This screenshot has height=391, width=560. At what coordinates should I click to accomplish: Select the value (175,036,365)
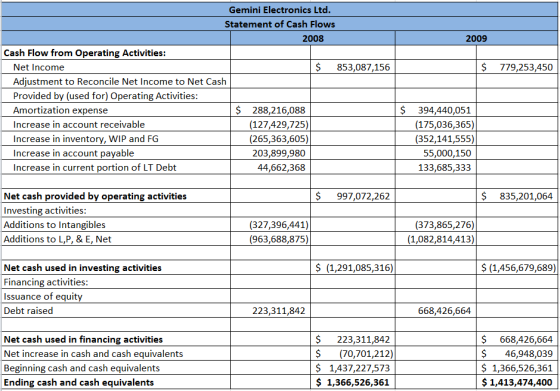pos(444,125)
